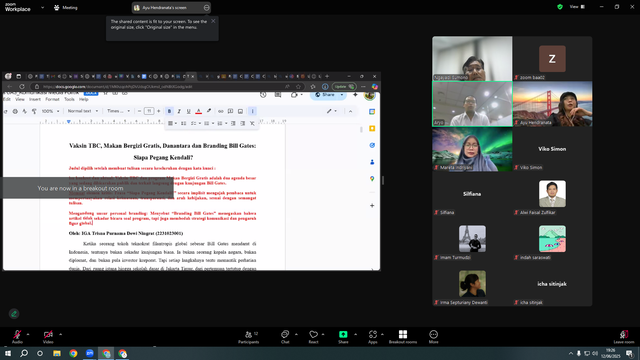Open the Meeting info button
This screenshot has width=640, height=360.
click(x=65, y=7)
